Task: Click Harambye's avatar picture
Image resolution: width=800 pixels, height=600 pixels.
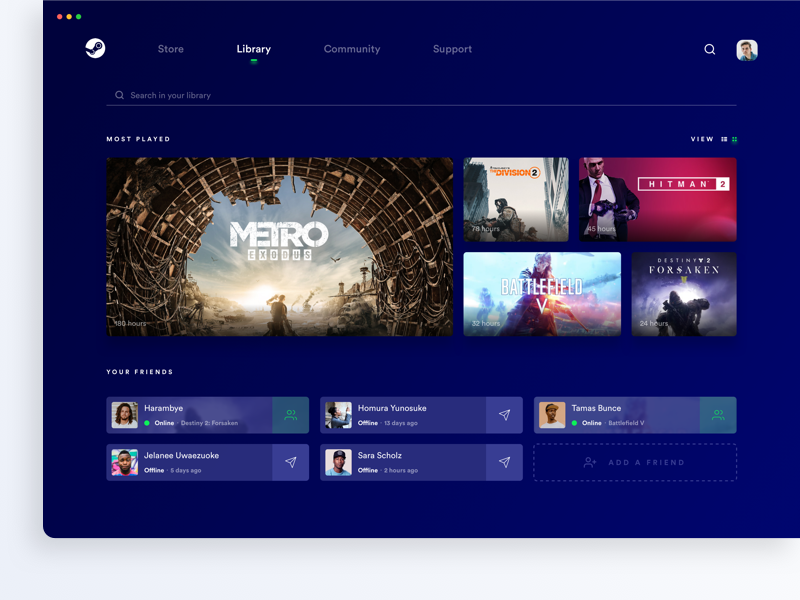Action: click(125, 415)
